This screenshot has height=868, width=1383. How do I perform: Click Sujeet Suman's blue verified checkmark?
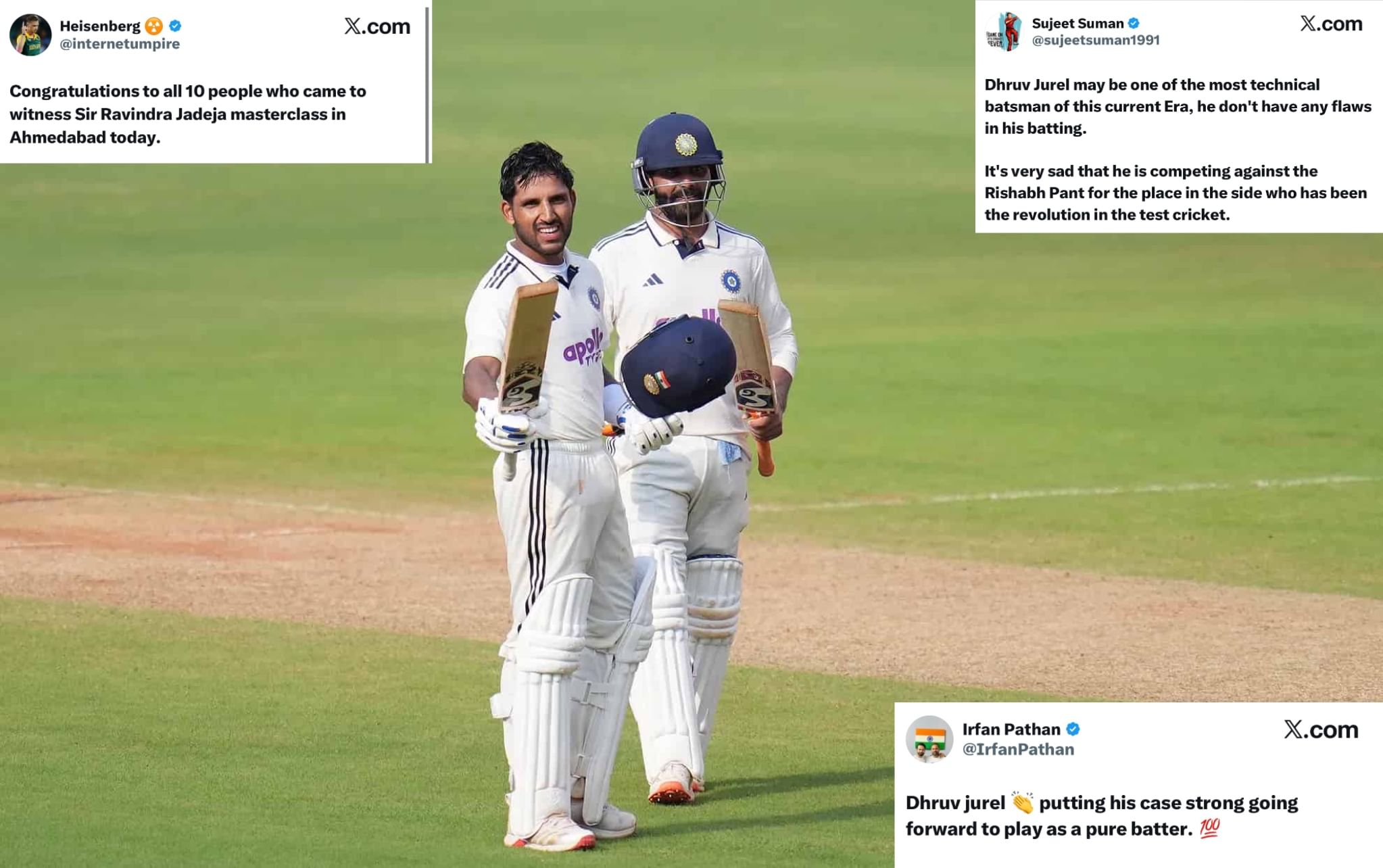pos(1134,23)
